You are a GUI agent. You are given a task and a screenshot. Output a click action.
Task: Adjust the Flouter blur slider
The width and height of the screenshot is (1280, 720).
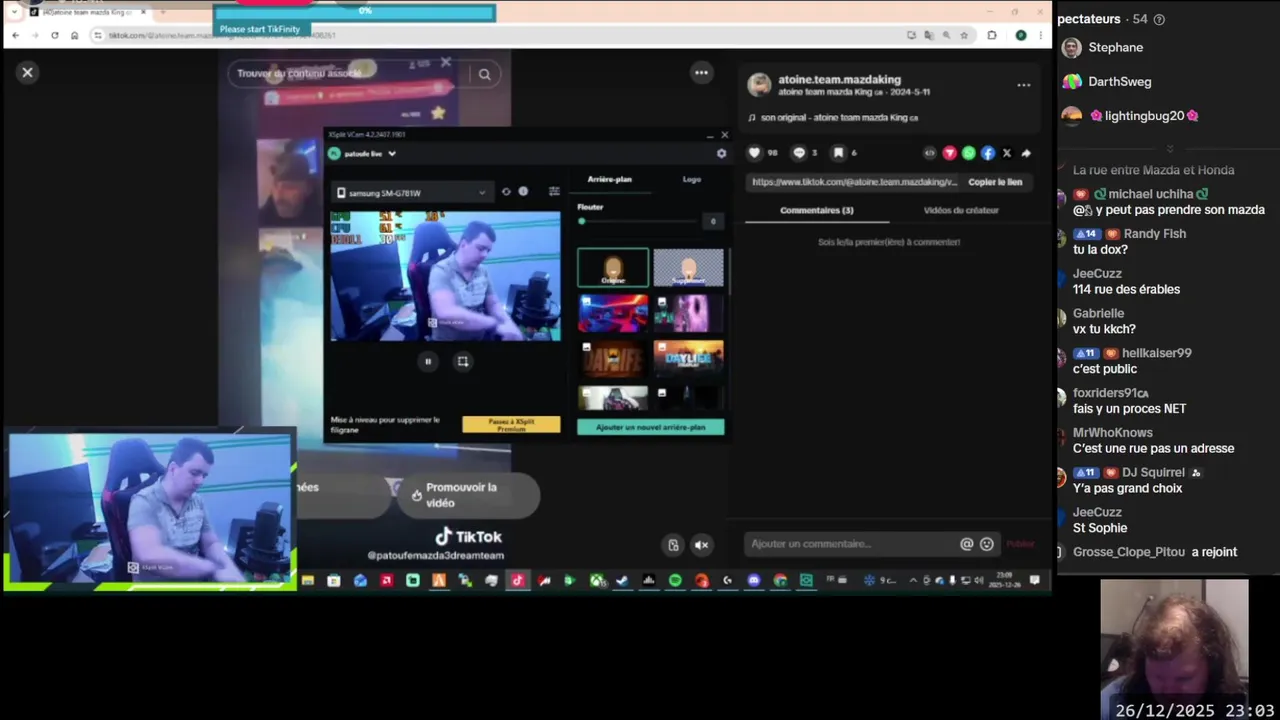tap(638, 221)
